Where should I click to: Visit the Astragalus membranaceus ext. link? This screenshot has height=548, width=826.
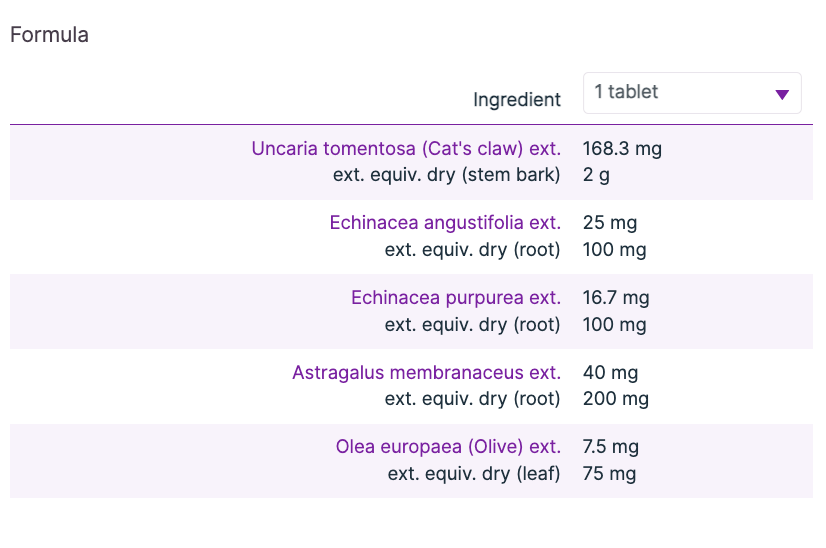(x=426, y=373)
